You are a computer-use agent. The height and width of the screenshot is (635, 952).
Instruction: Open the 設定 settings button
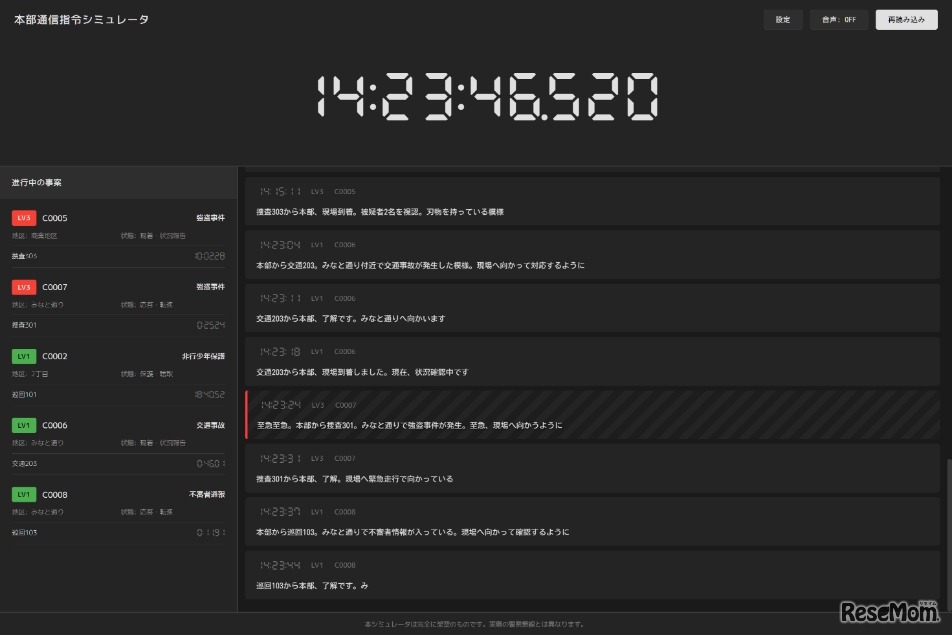coord(783,19)
